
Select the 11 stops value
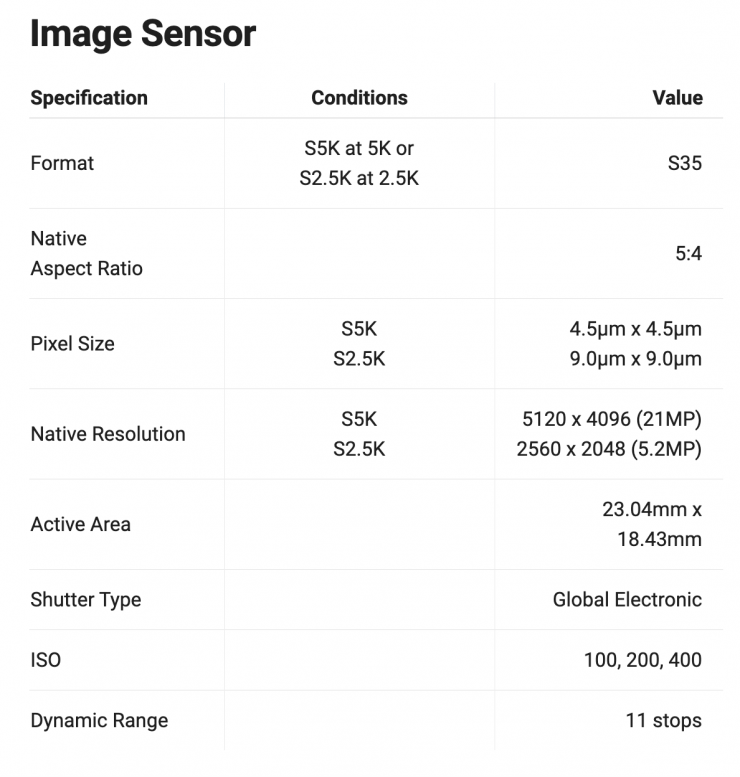[663, 720]
